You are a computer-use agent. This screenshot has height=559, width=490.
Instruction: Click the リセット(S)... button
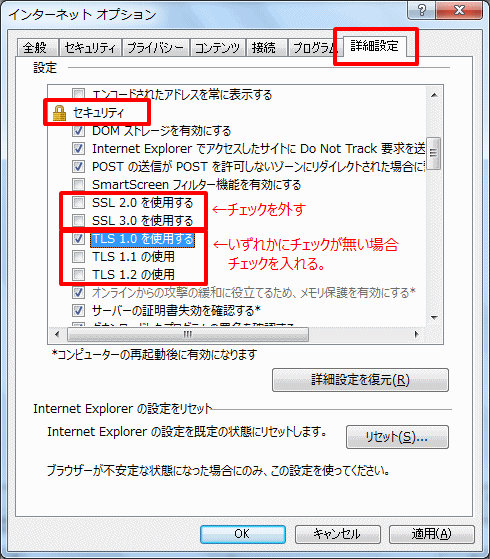point(397,437)
